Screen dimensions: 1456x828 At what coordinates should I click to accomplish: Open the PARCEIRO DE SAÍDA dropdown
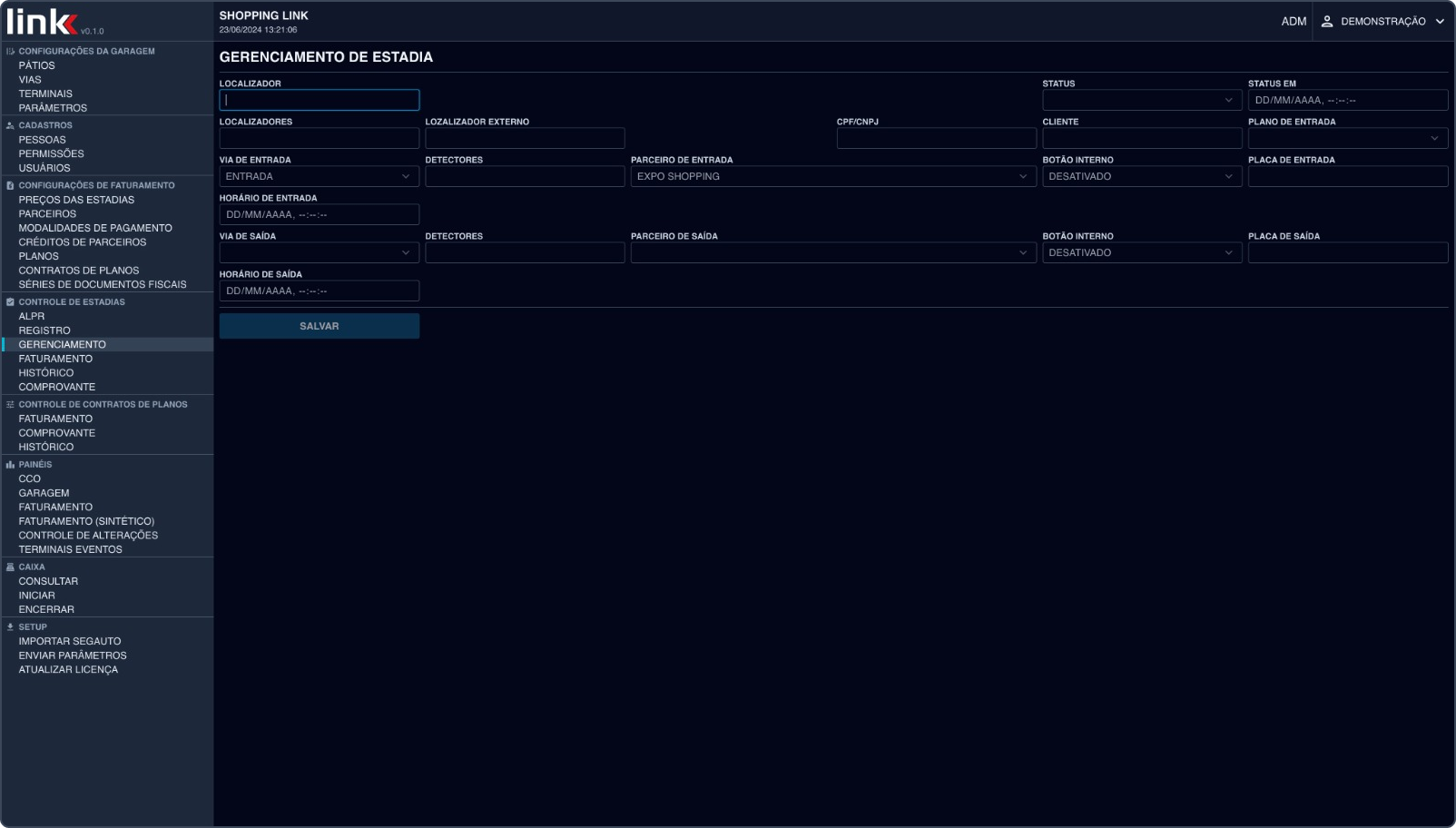coord(833,252)
